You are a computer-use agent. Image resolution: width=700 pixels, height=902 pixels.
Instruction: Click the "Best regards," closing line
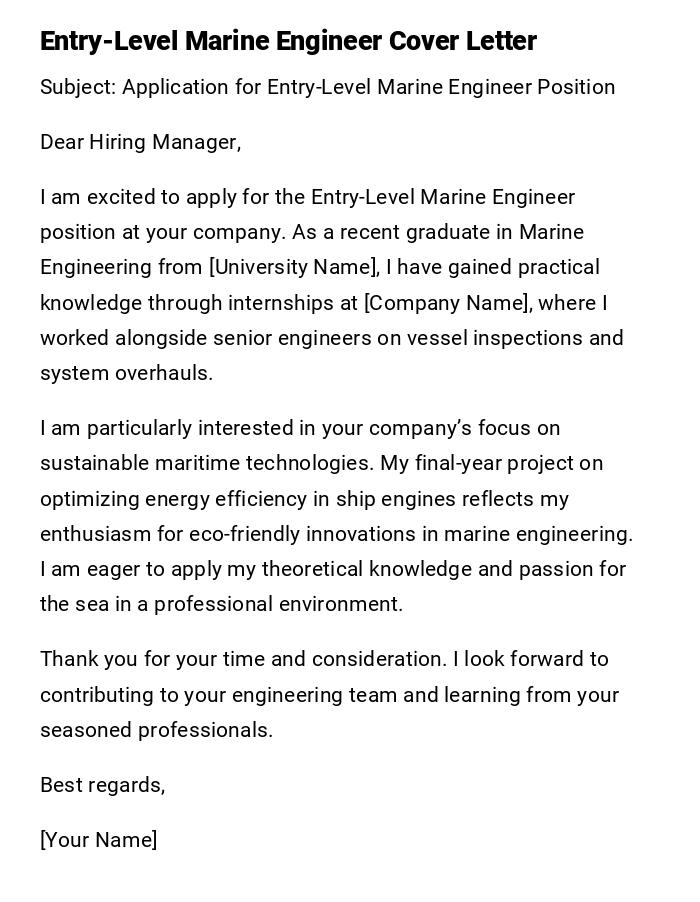point(102,785)
